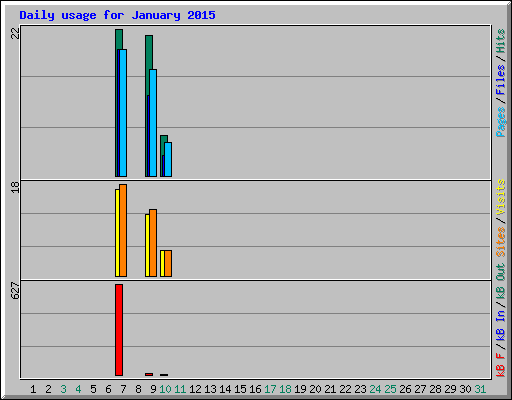Click day 2 on the x-axis

(x=48, y=389)
